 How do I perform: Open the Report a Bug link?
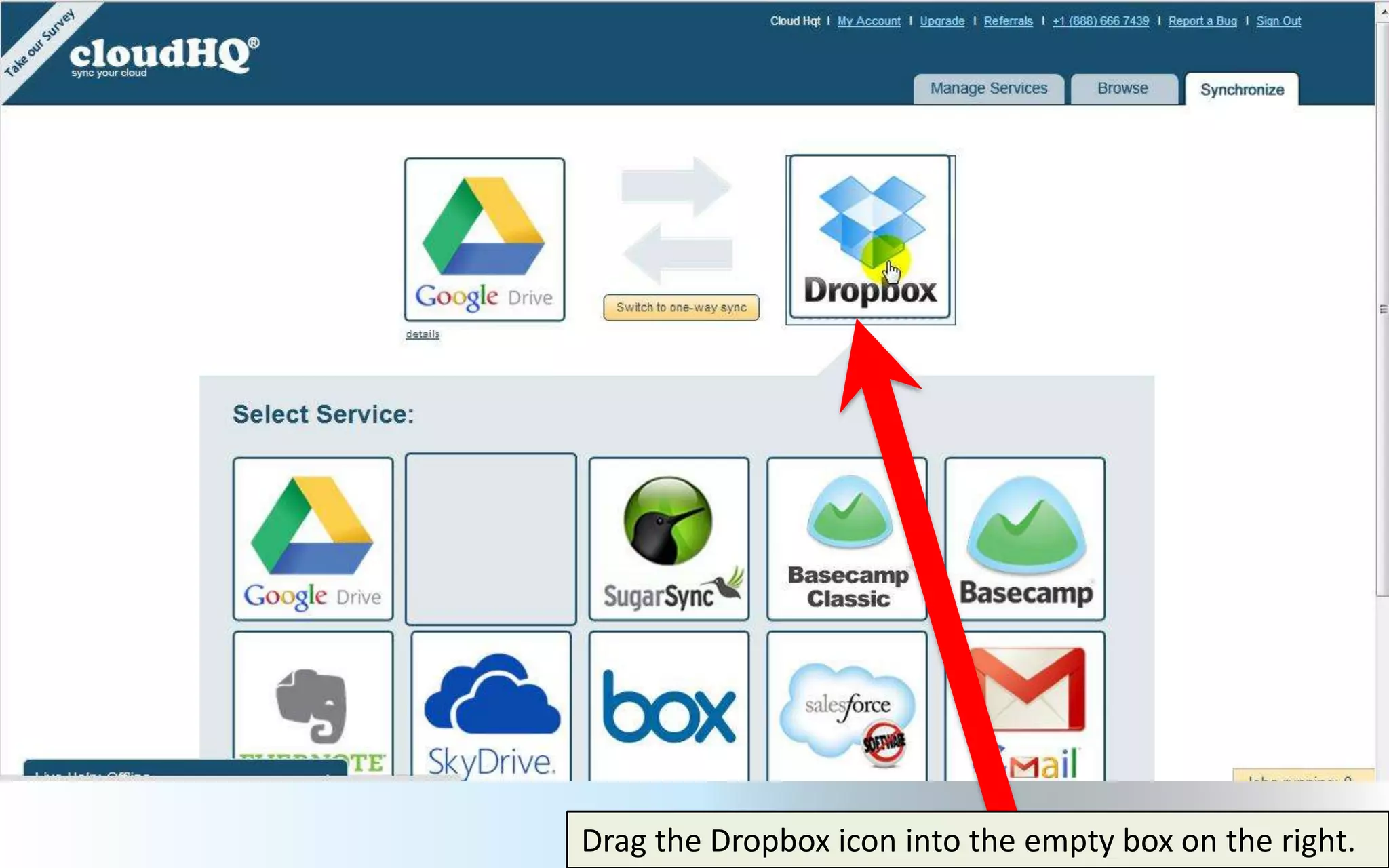tap(1202, 21)
